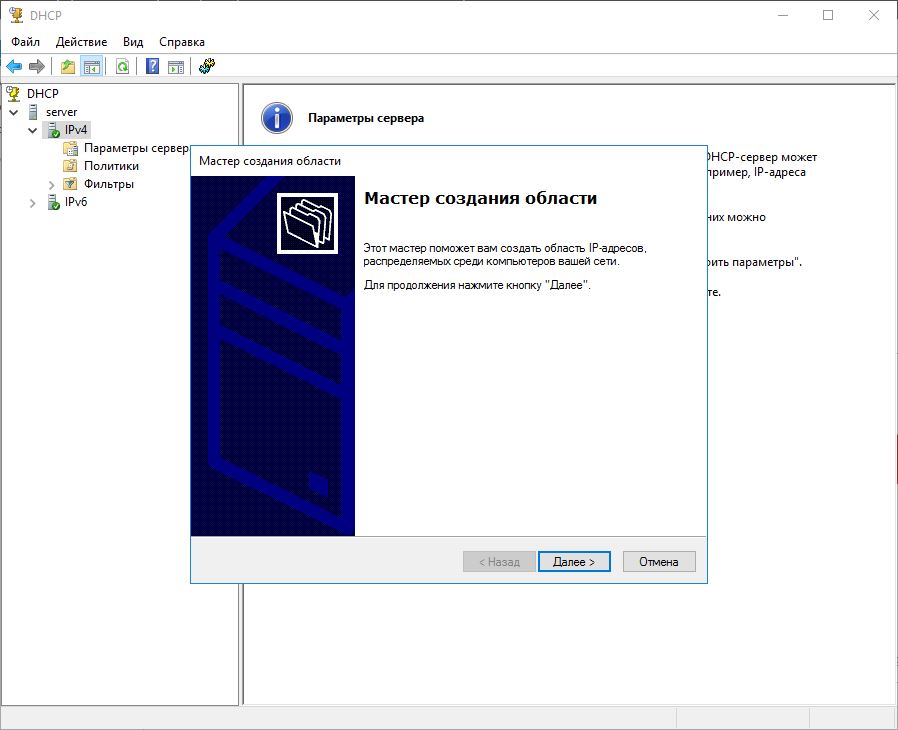Screen dimensions: 898x730
Task: Expand the IPv6 tree node
Action: (32, 202)
